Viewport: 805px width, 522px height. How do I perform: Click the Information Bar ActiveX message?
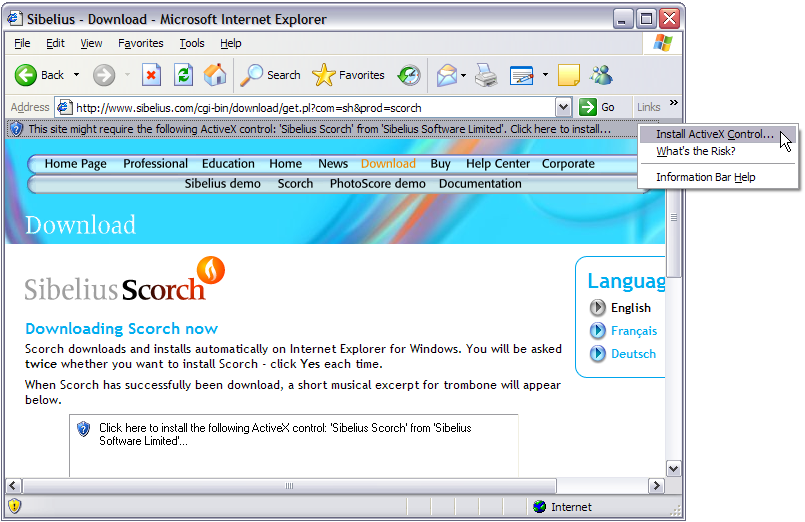[x=319, y=129]
